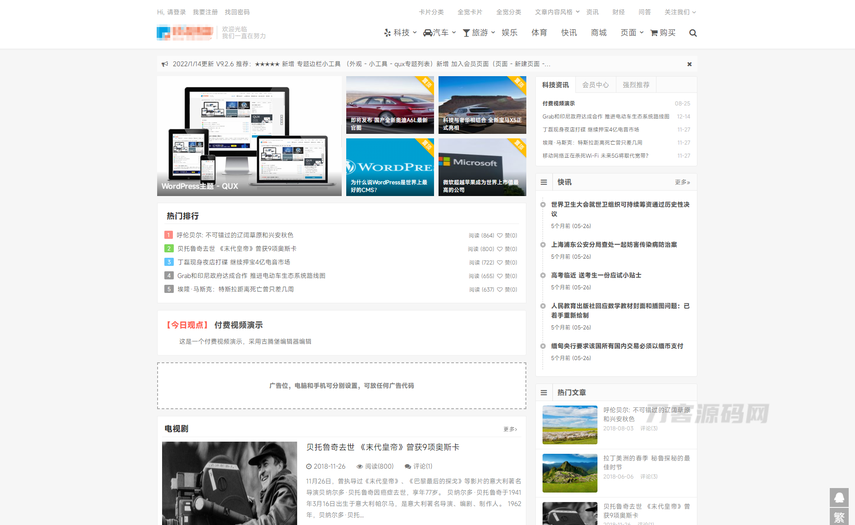Like the first ranked article with heart icon
Screen dimensions: 855x525
(x=501, y=235)
